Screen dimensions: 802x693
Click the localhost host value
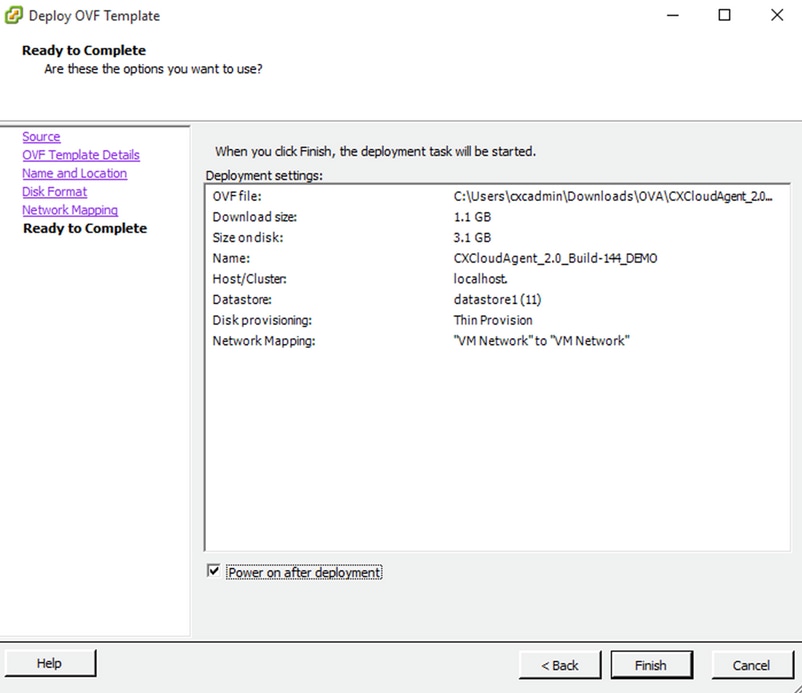480,279
